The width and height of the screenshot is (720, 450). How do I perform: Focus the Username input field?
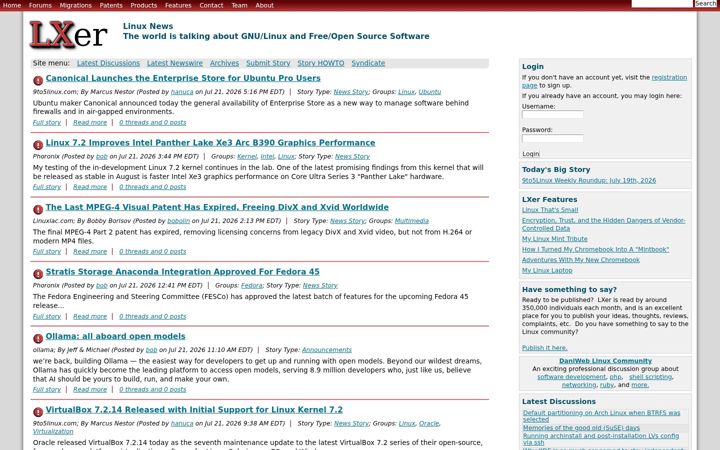tap(552, 114)
